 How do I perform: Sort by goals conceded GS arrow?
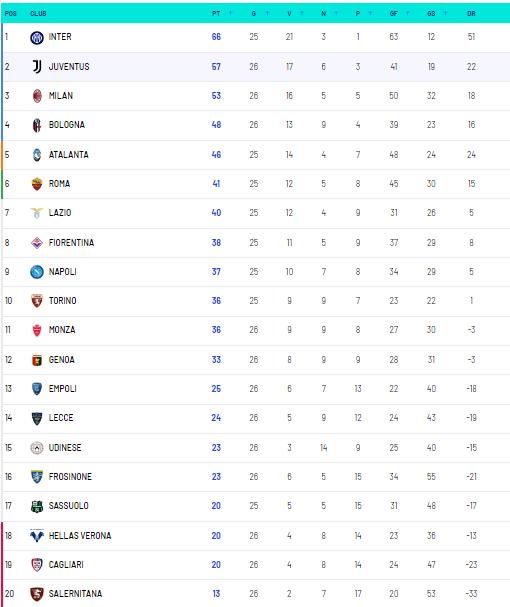click(445, 13)
